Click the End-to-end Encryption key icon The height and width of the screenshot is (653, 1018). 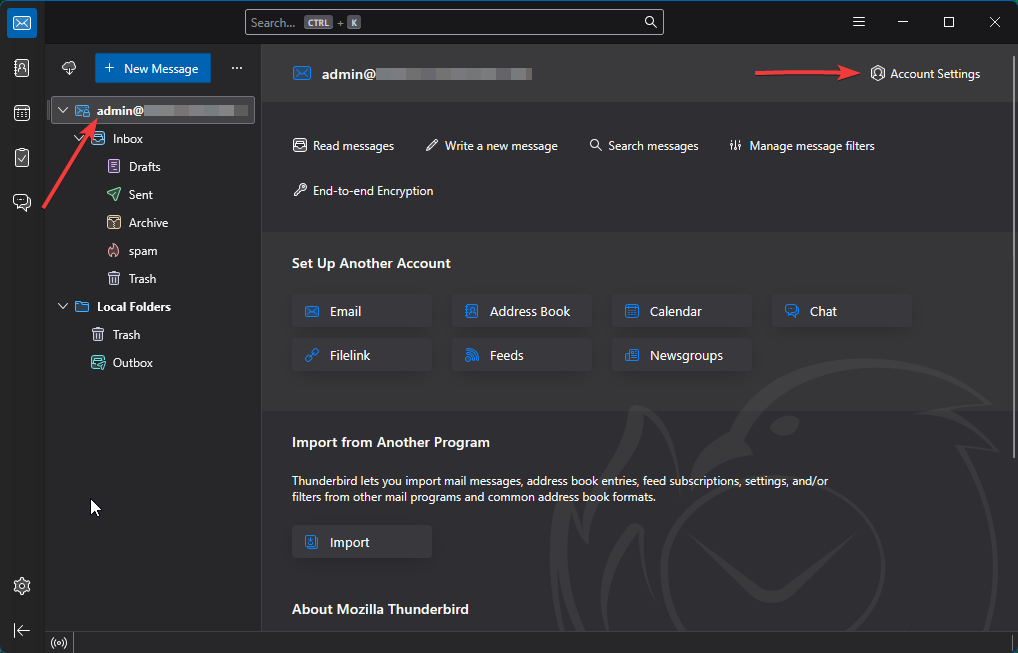click(300, 190)
